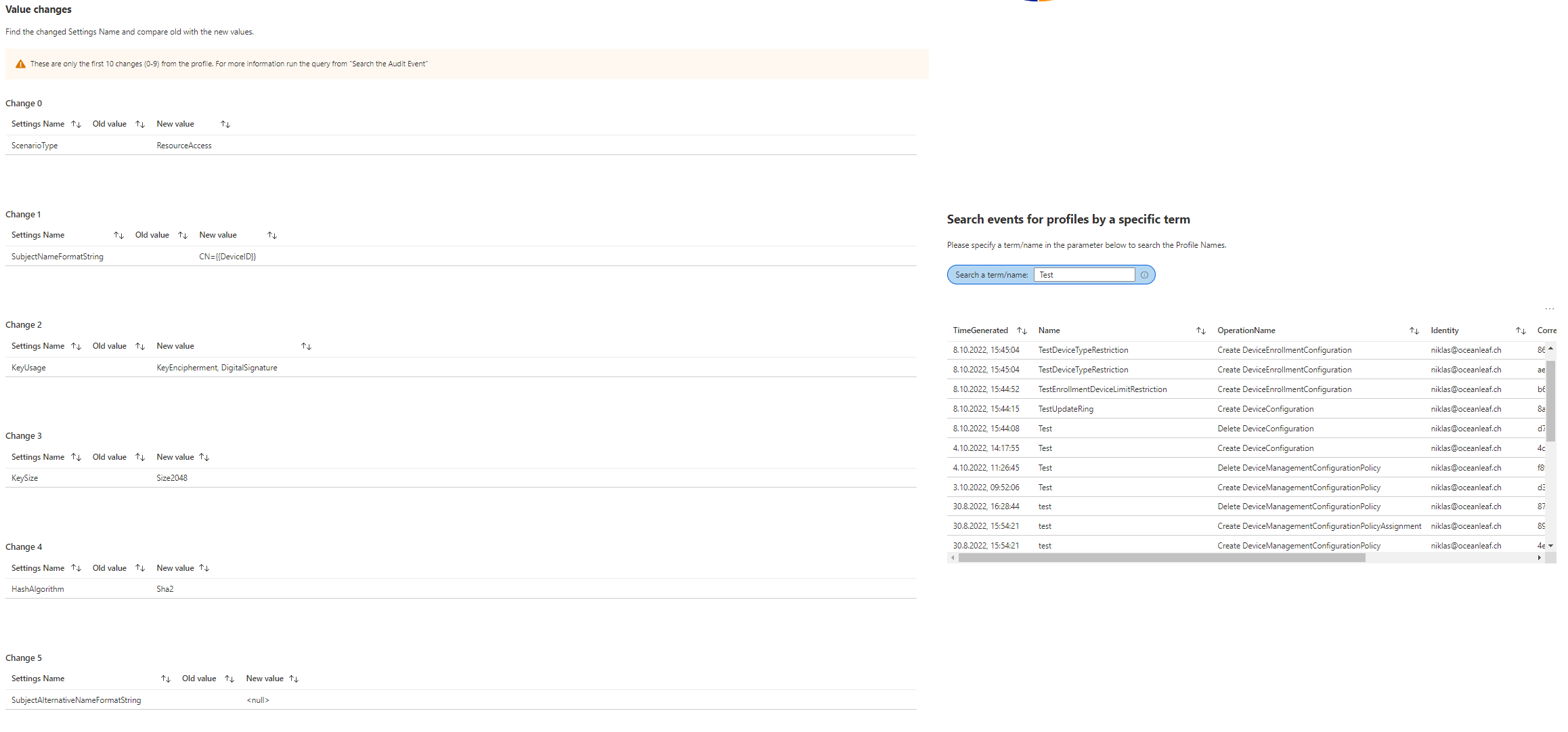Click the Search a term/name input field

1084,275
